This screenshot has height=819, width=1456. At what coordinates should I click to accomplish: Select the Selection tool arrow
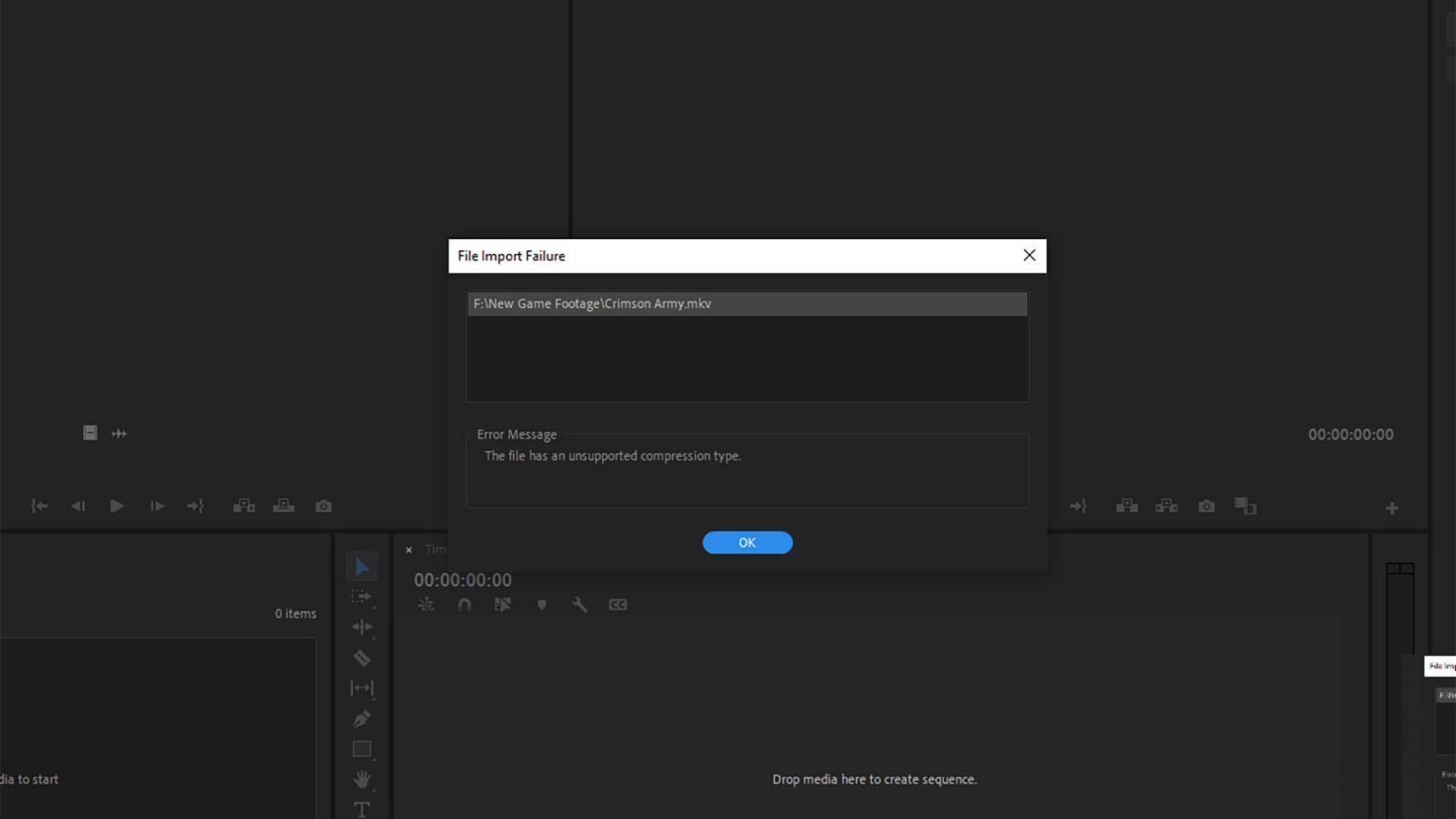(x=361, y=567)
